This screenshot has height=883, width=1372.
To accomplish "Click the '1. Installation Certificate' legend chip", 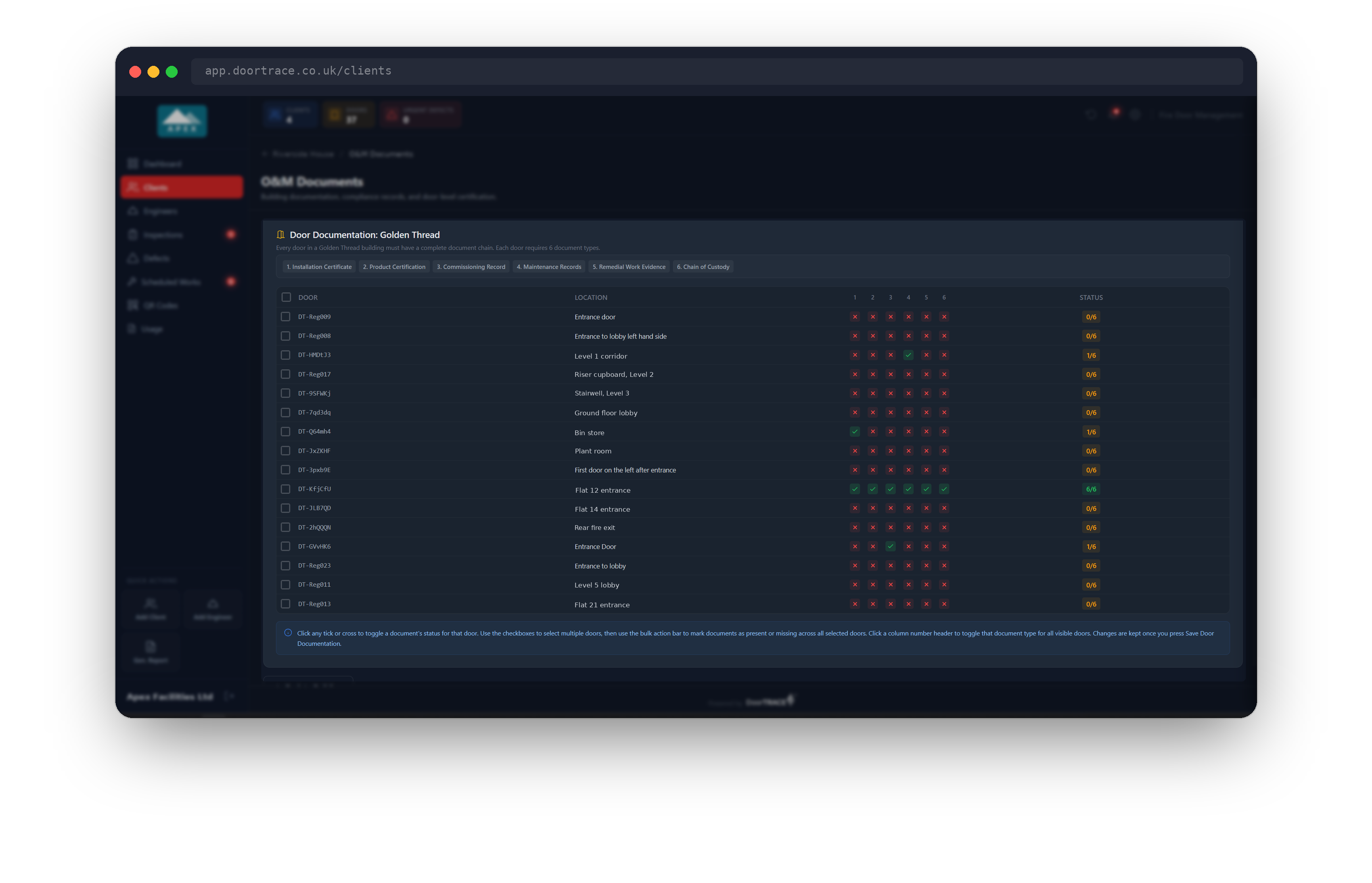I will click(319, 267).
